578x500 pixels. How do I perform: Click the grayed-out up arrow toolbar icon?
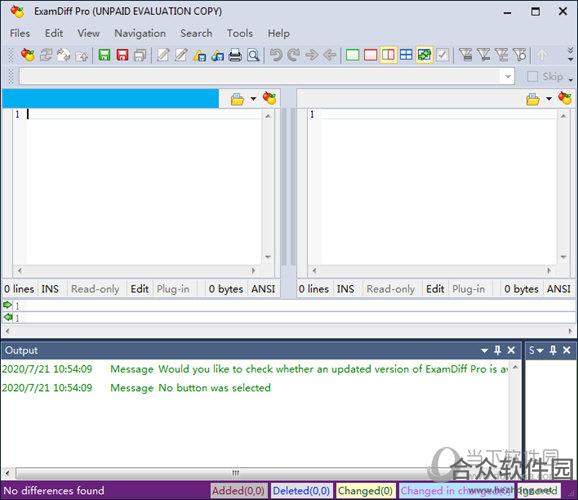[542, 55]
